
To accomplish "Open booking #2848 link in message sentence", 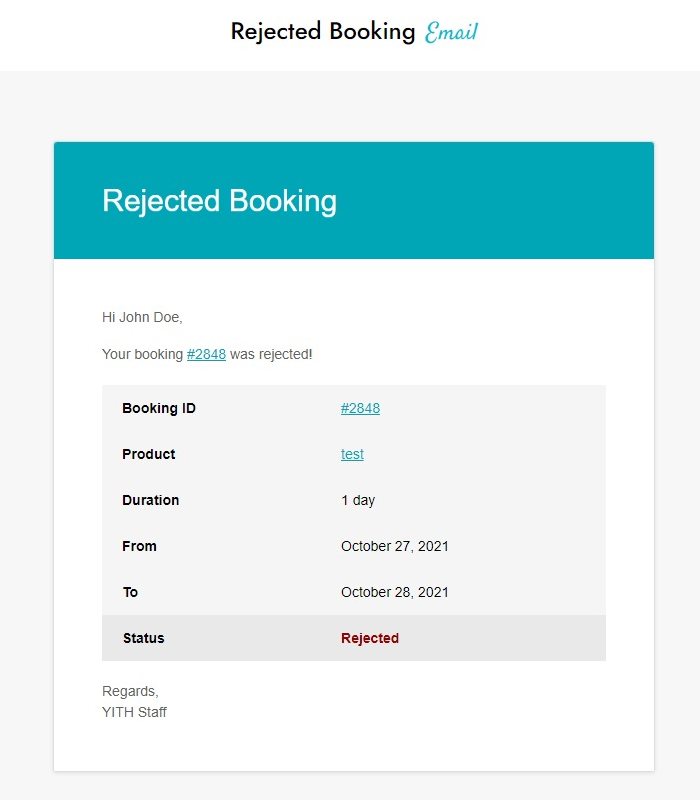I will click(206, 354).
